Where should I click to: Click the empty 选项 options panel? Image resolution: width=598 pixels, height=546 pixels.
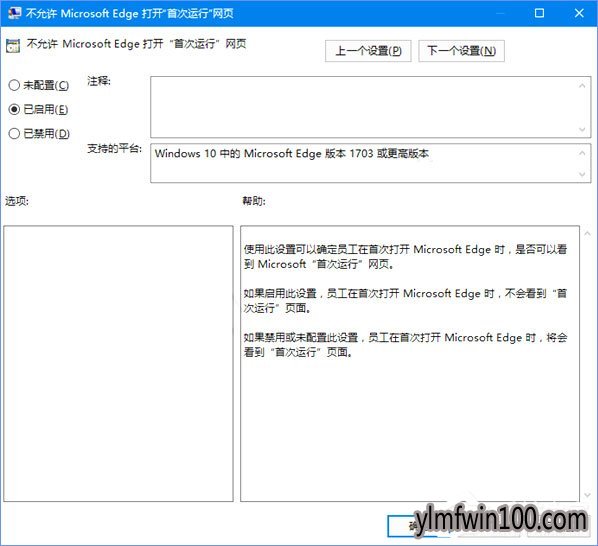[118, 363]
